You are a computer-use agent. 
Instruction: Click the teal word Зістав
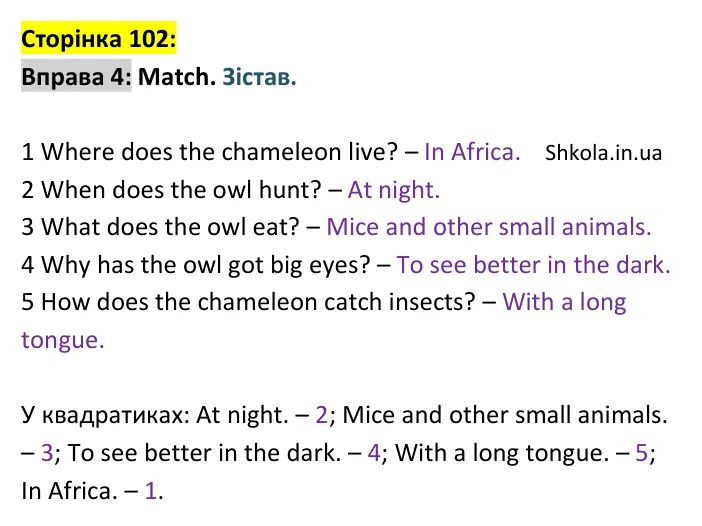pyautogui.click(x=259, y=77)
